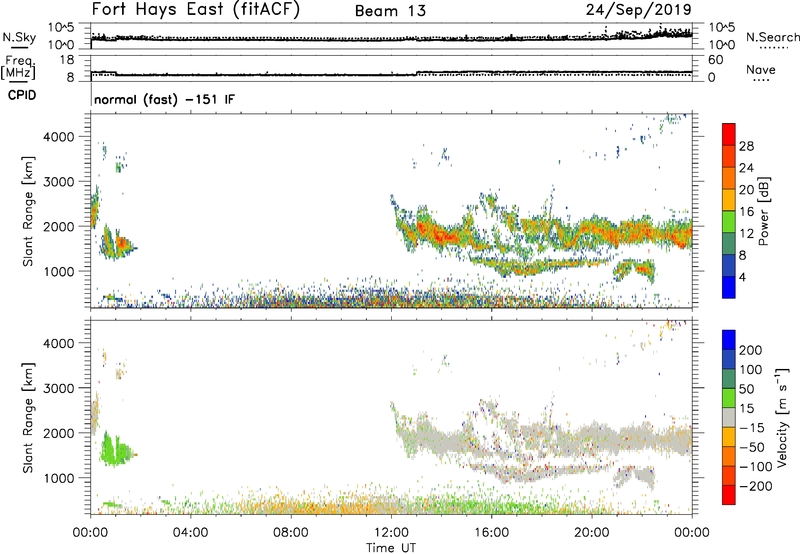Click the '20:00' time tick label
The height and width of the screenshot is (554, 800).
coord(591,533)
